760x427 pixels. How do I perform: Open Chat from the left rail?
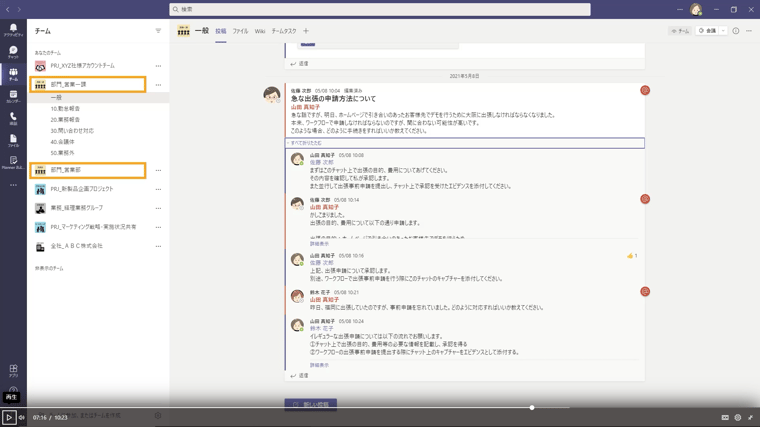tap(13, 52)
